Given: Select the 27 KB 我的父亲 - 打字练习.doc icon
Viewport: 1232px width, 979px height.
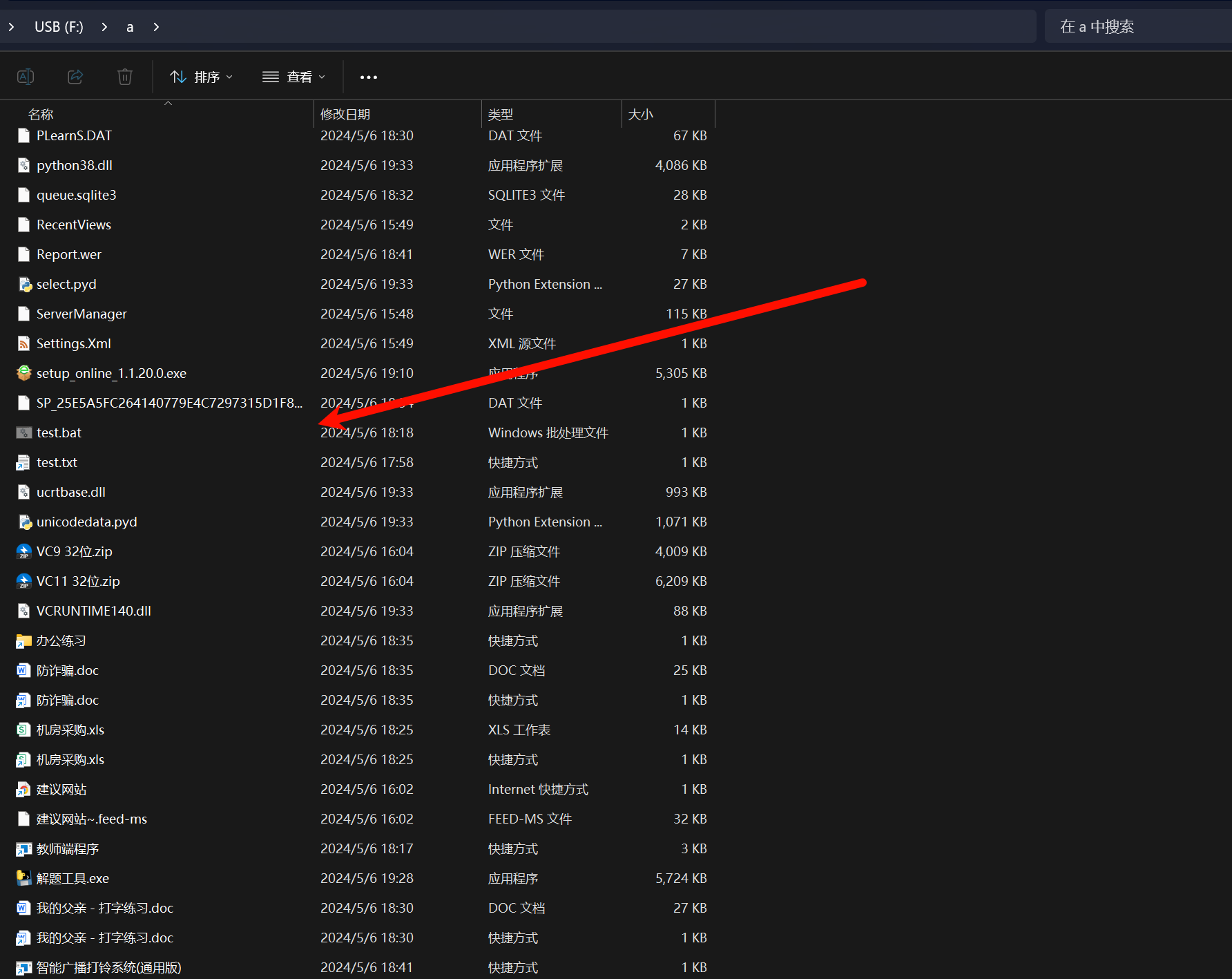Looking at the screenshot, I should click(24, 908).
